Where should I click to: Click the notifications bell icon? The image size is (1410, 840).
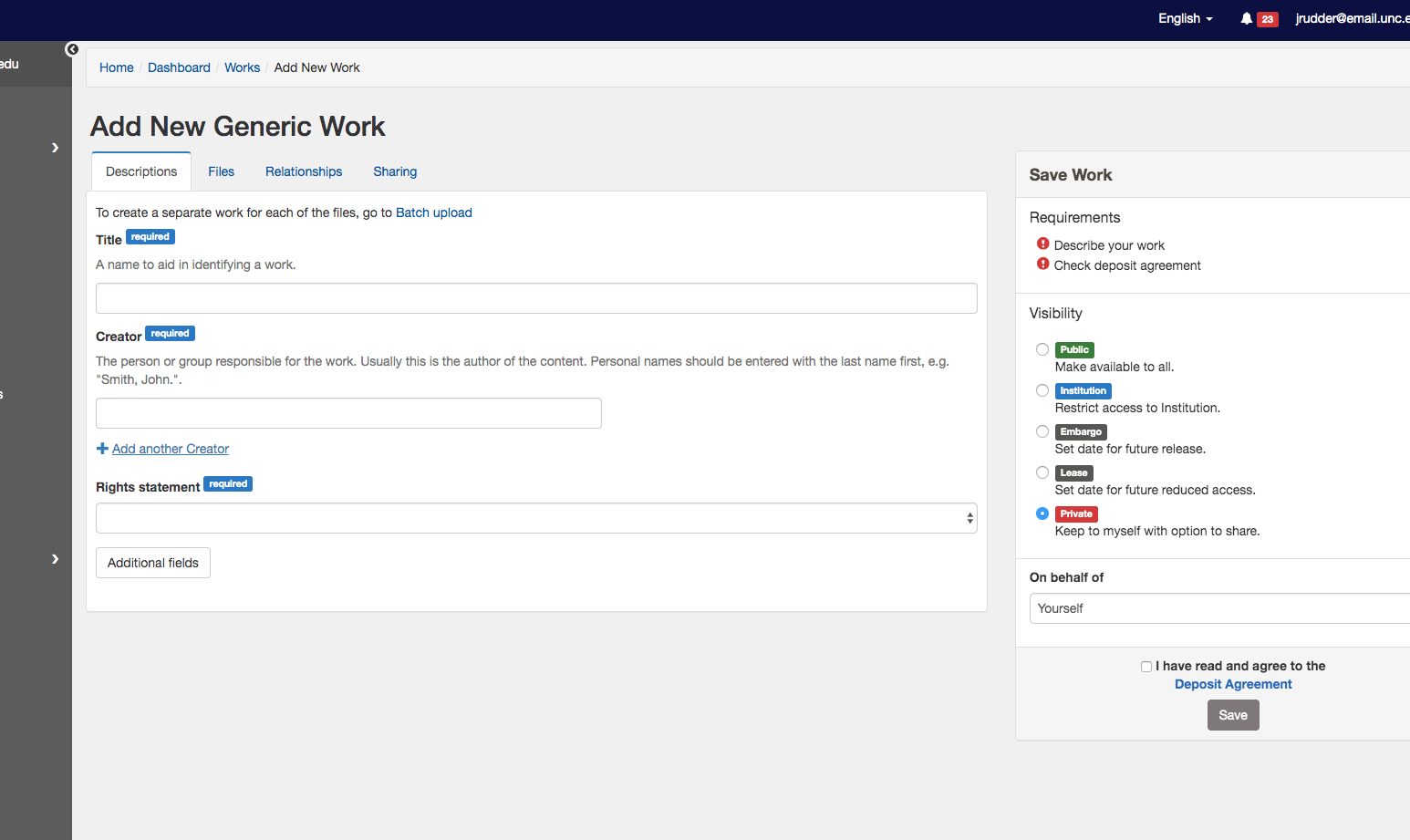click(x=1246, y=18)
